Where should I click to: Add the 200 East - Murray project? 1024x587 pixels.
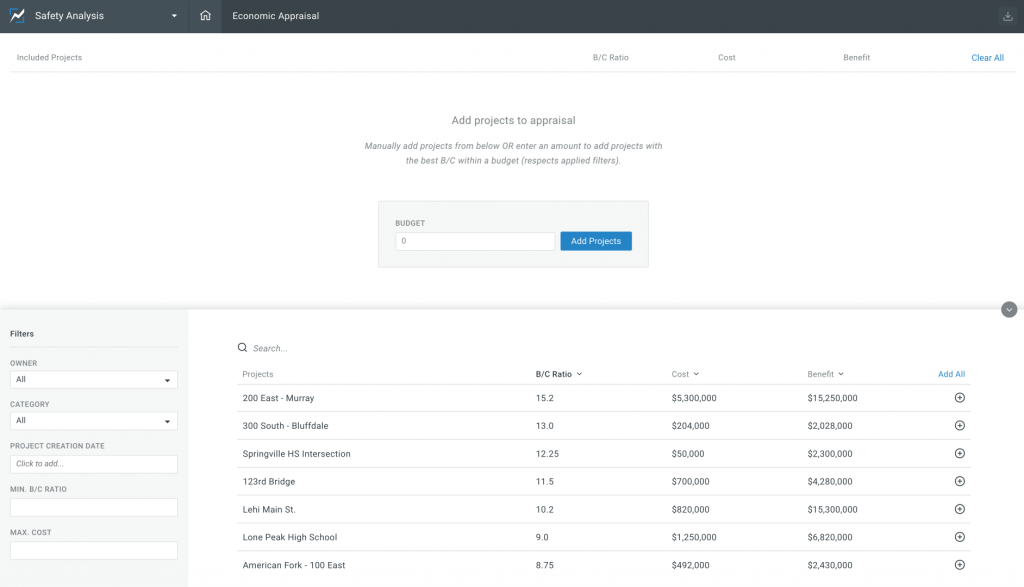pyautogui.click(x=959, y=398)
